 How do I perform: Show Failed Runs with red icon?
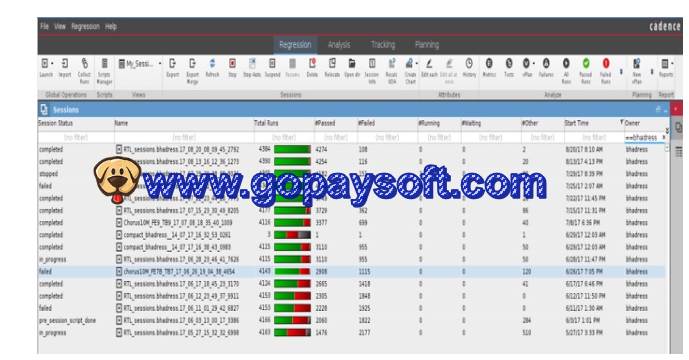click(x=606, y=64)
